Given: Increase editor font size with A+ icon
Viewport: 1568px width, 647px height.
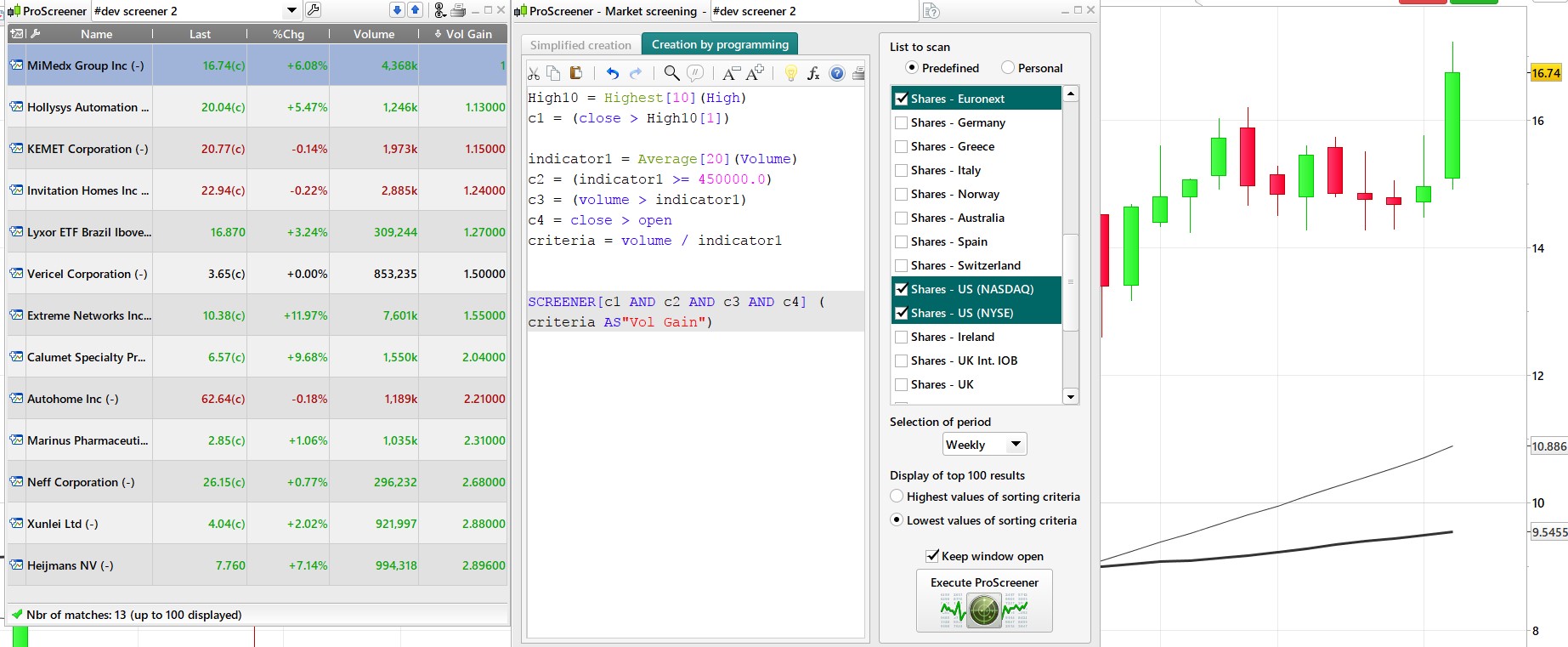Looking at the screenshot, I should [755, 74].
